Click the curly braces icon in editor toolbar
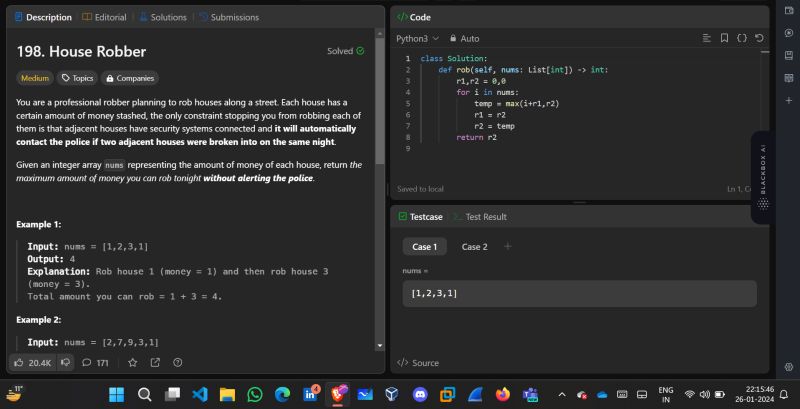Image resolution: width=800 pixels, height=409 pixels. (742, 38)
